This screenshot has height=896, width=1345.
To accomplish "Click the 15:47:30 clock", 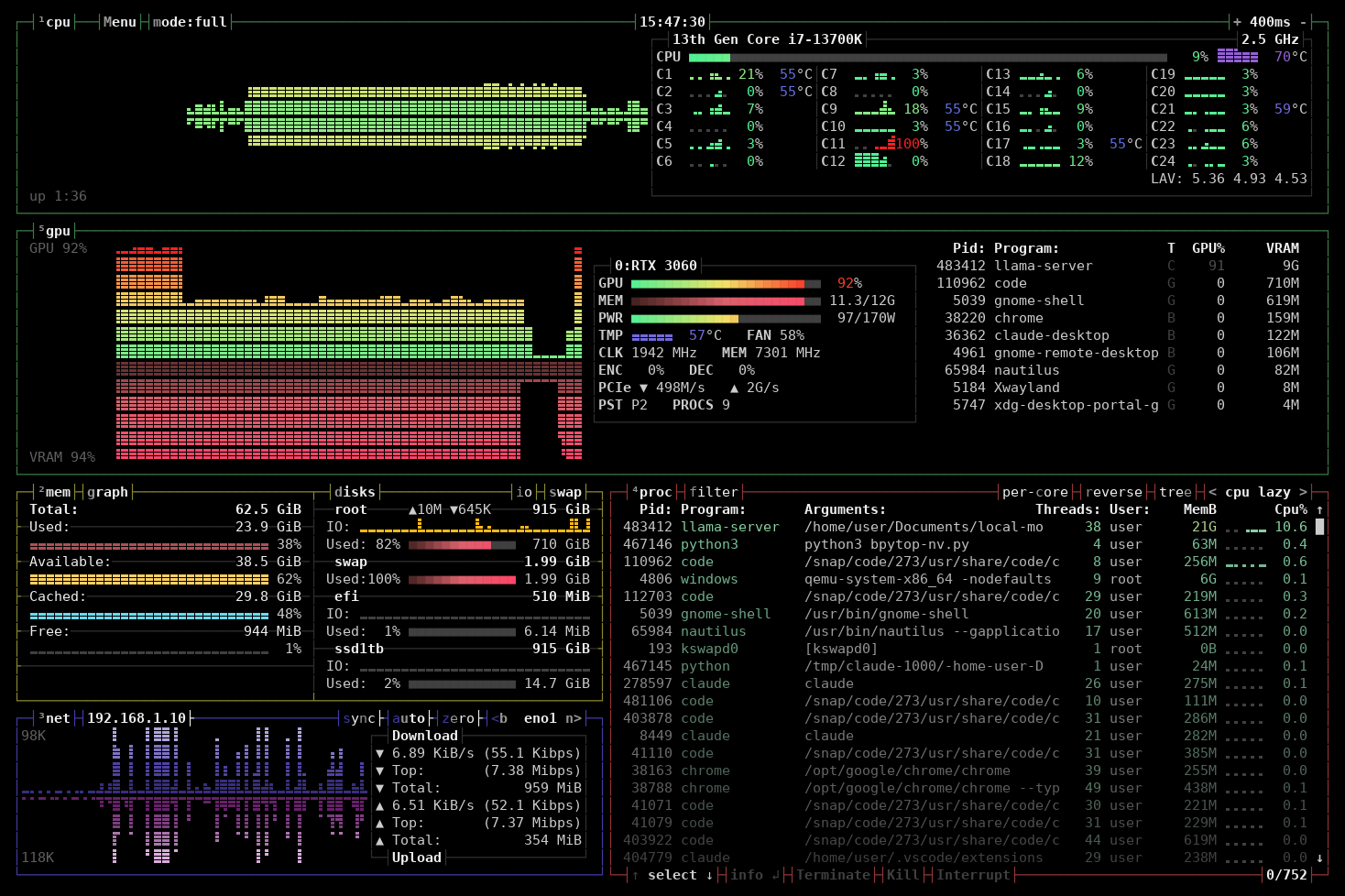I will pyautogui.click(x=672, y=22).
